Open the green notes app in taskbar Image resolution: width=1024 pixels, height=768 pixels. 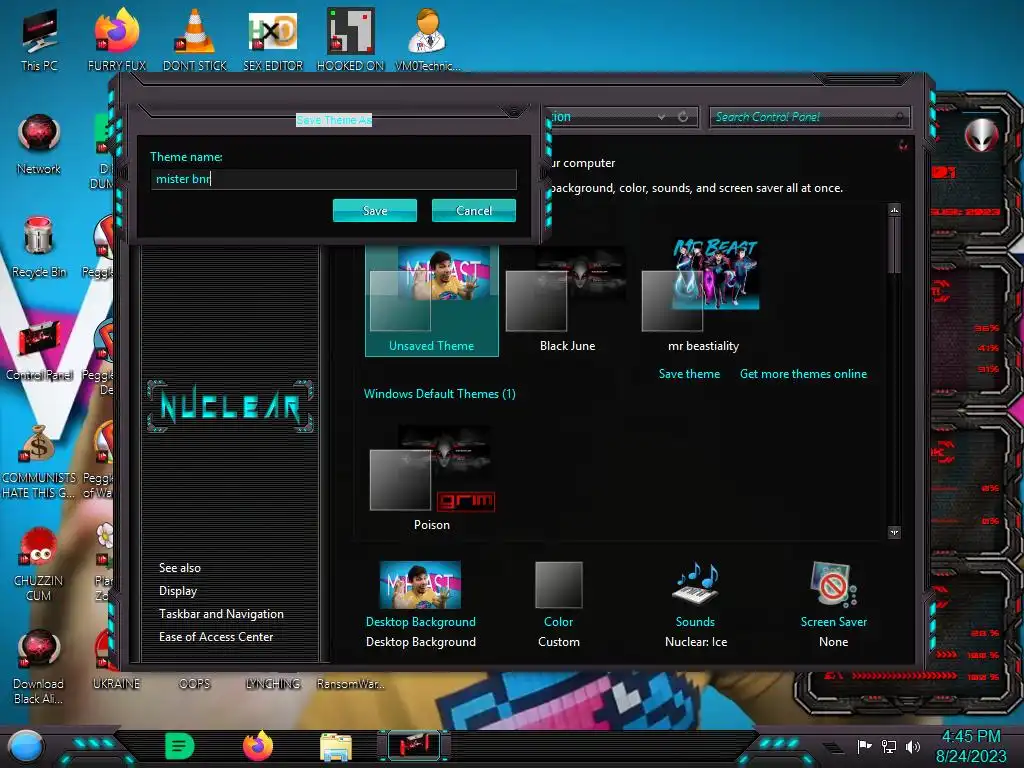coord(180,746)
